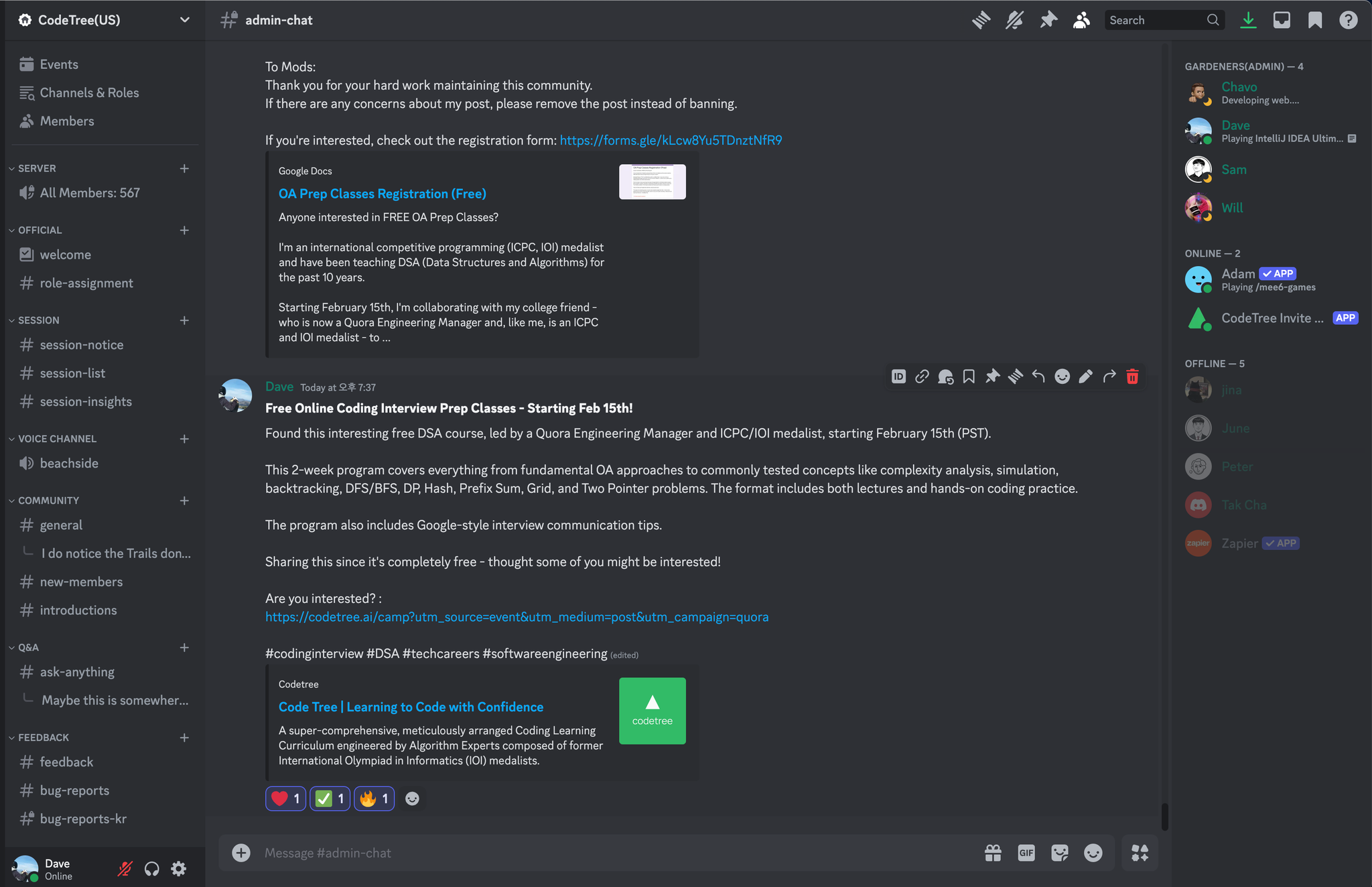Viewport: 1372px width, 887px height.
Task: Unmute microphone in user panel
Action: [x=125, y=869]
